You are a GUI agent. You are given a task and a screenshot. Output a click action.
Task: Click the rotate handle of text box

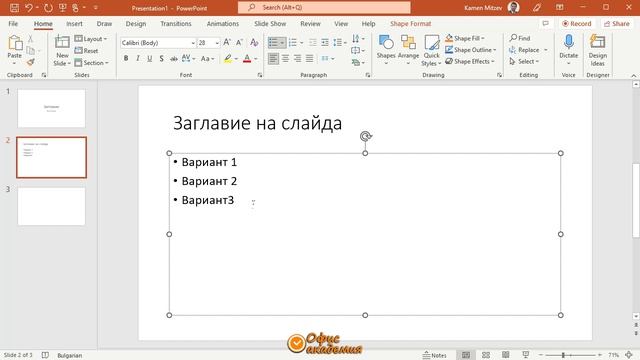[366, 136]
